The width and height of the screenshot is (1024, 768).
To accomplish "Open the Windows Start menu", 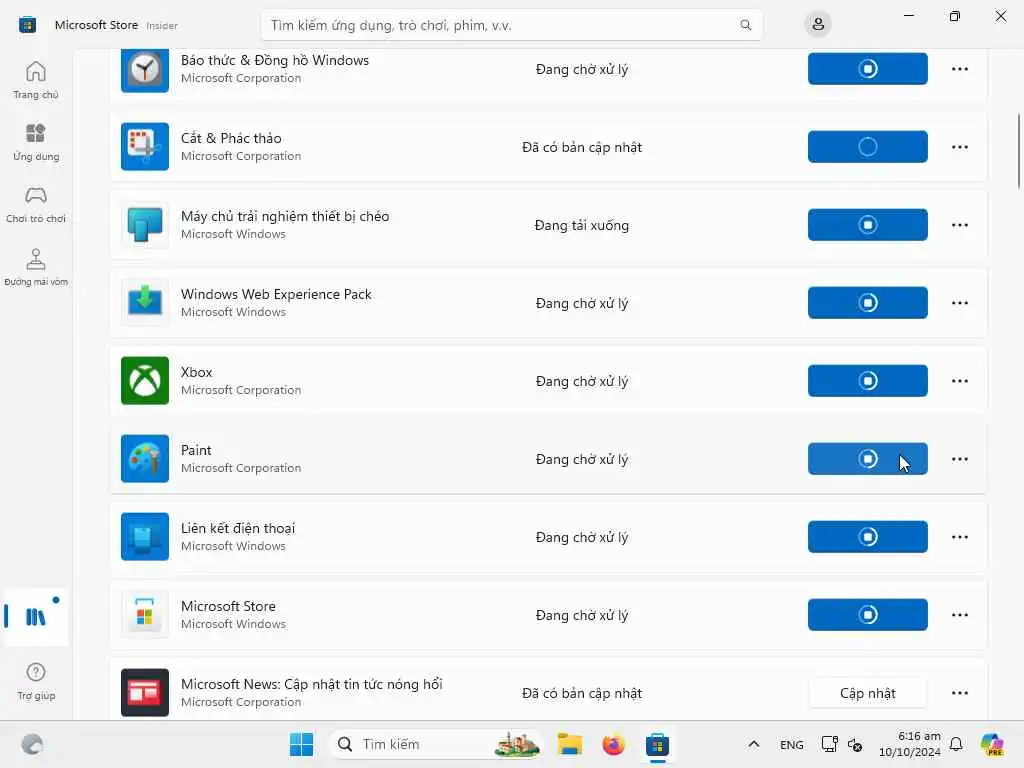I will click(301, 744).
